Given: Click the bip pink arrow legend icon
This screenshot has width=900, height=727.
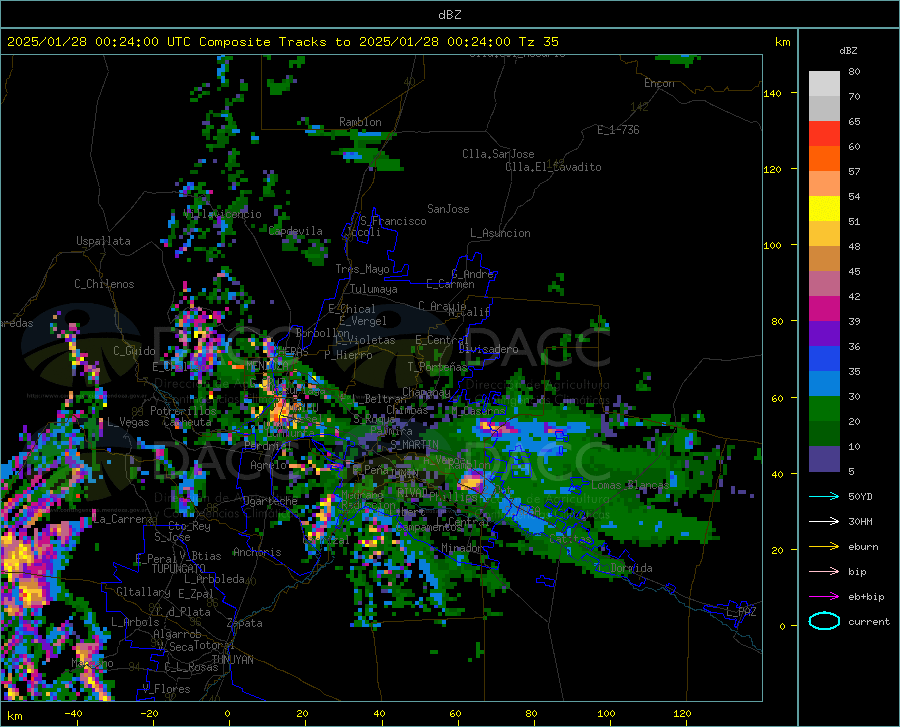Looking at the screenshot, I should click(824, 572).
